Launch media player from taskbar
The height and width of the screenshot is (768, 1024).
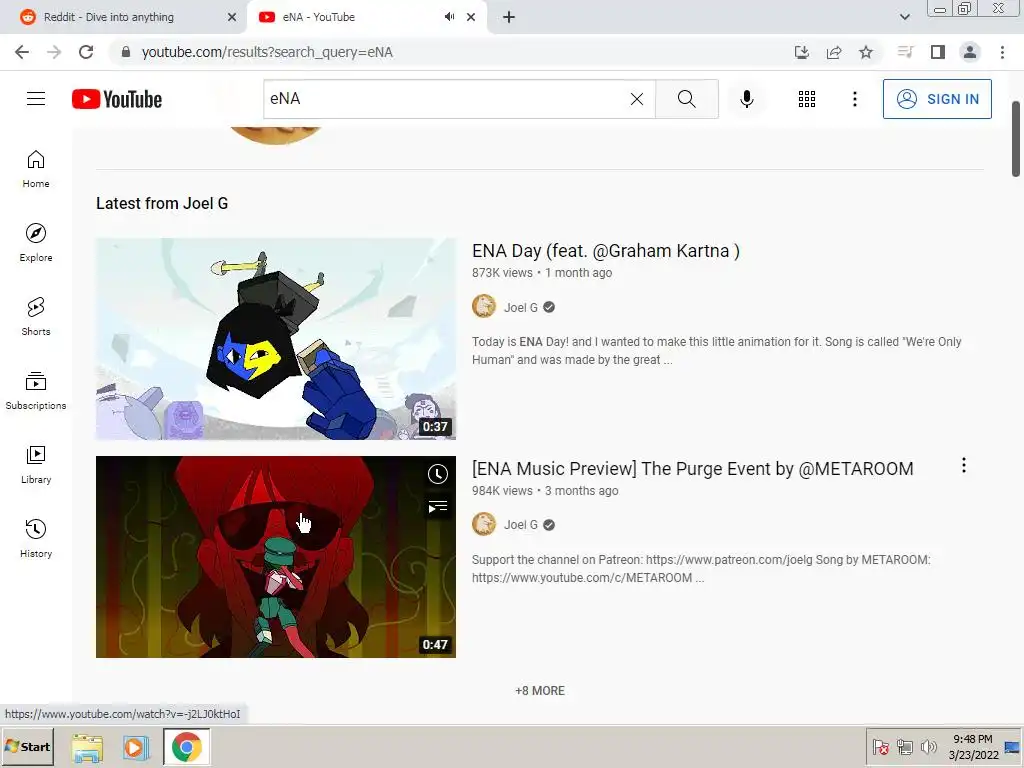point(136,748)
